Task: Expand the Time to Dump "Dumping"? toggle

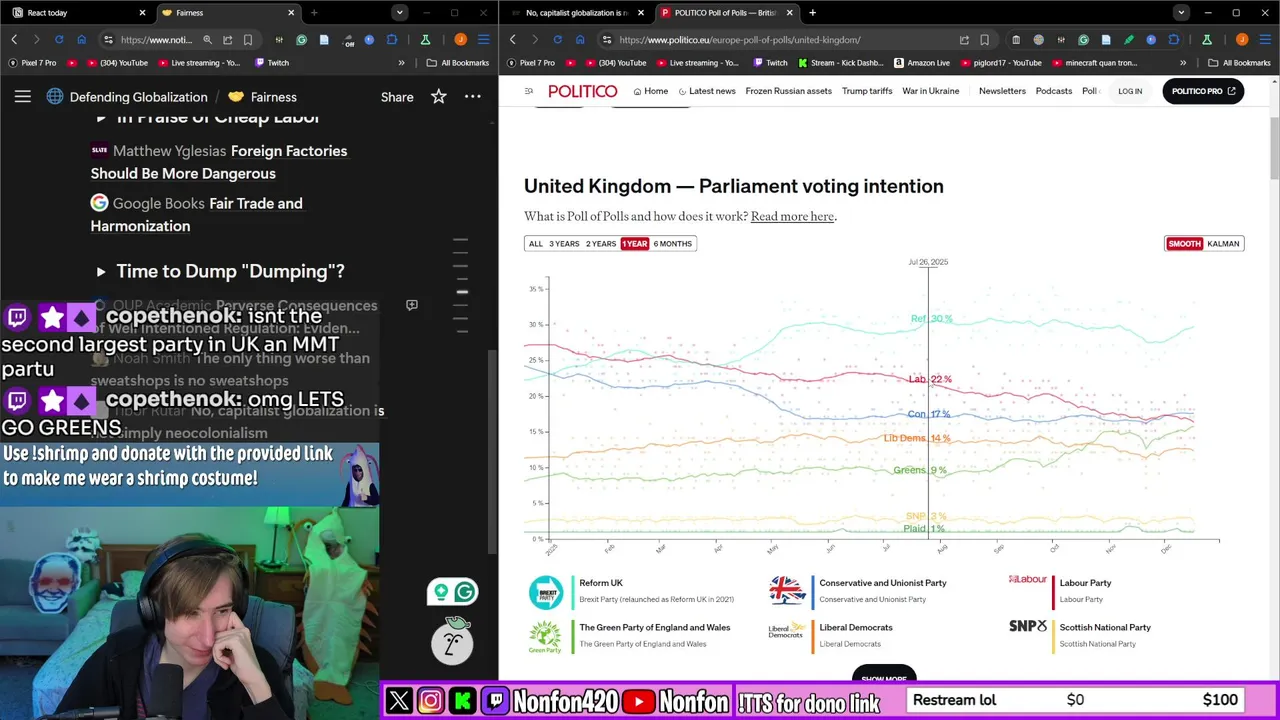Action: click(x=101, y=272)
